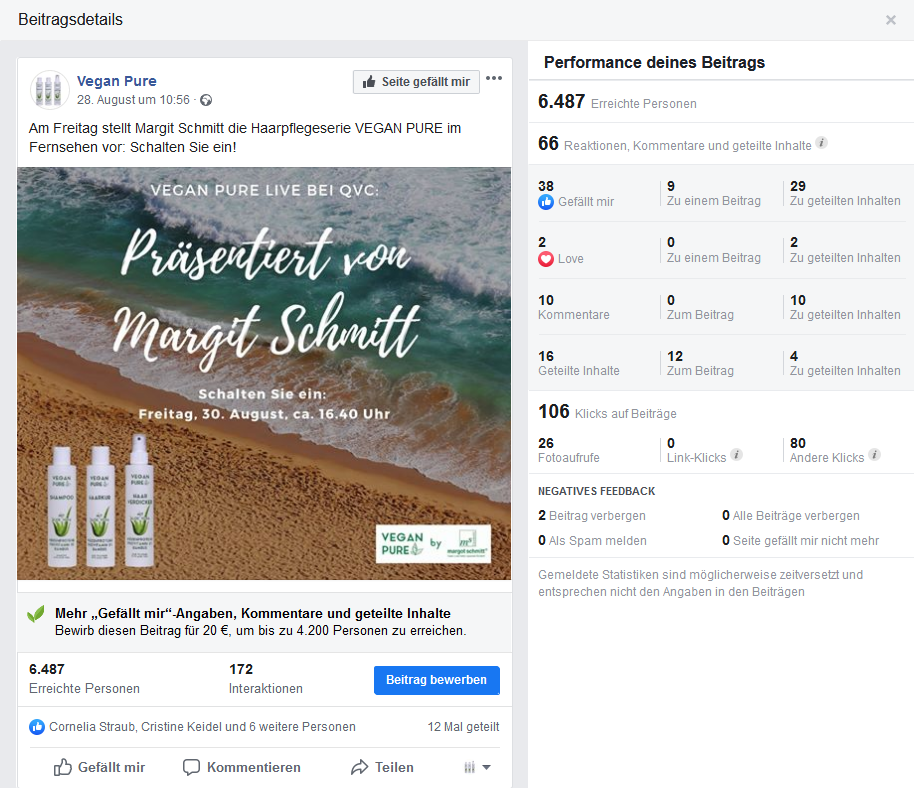Click the '2 Beitrag verbergen' entry
This screenshot has width=914, height=788.
pos(592,516)
